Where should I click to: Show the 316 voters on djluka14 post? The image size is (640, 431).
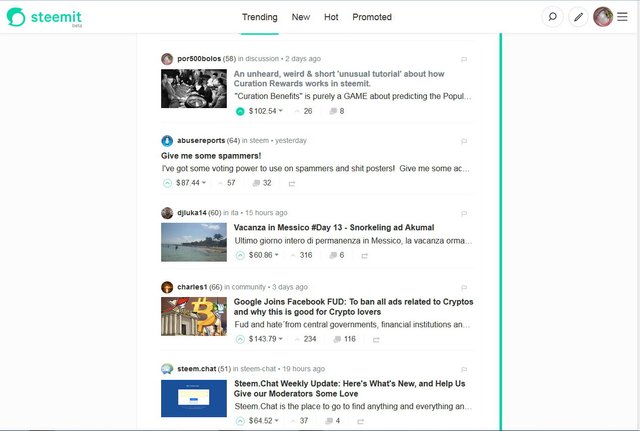[302, 255]
